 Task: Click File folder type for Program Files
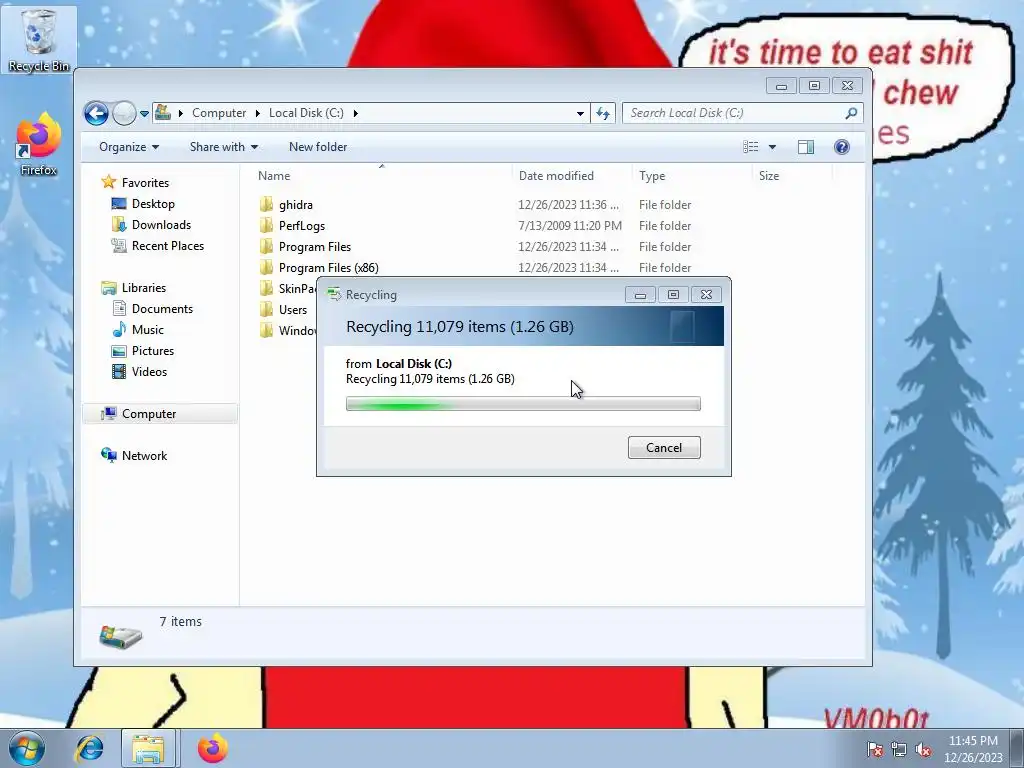[x=665, y=246]
